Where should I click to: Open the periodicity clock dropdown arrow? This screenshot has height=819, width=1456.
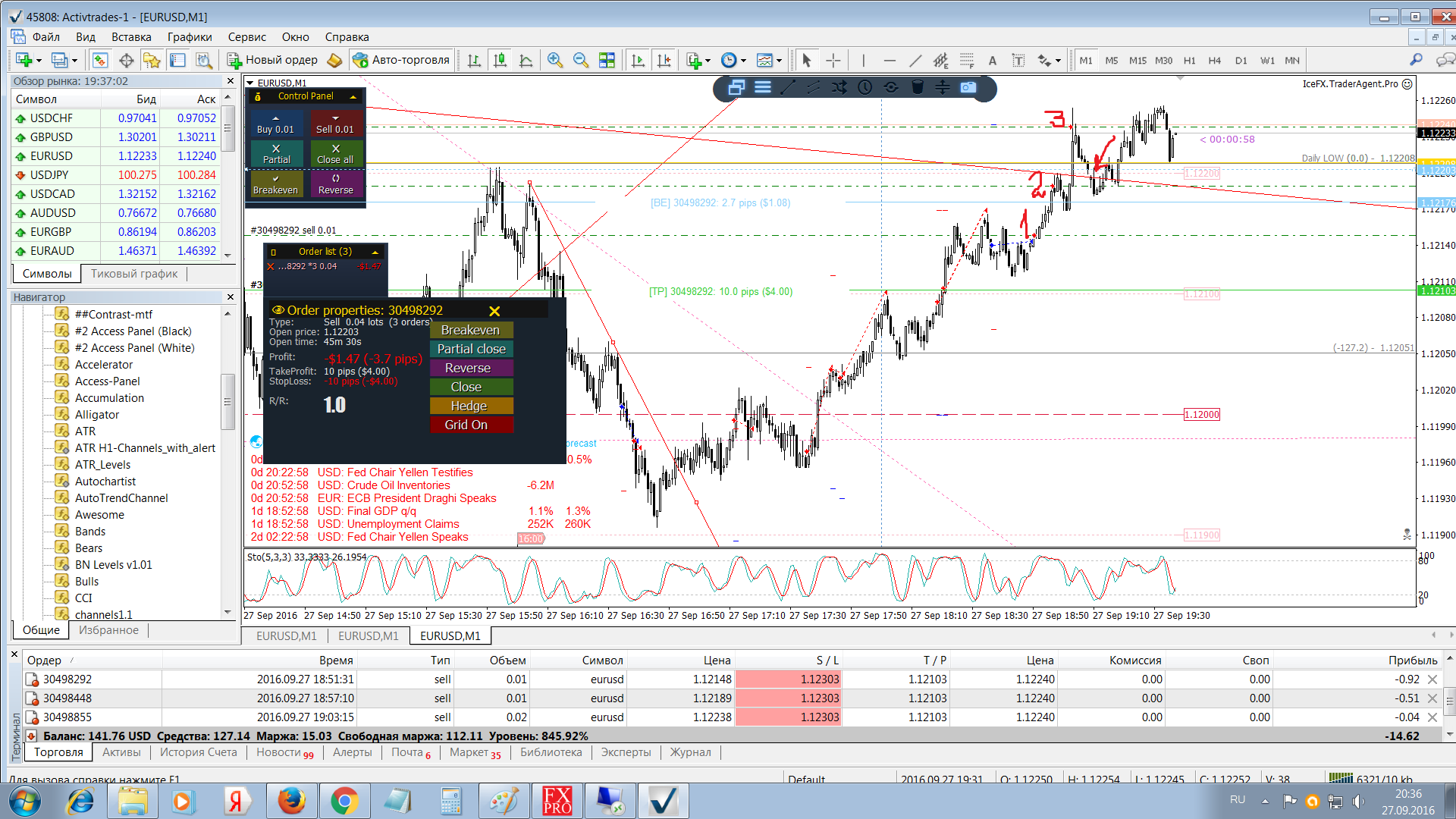click(744, 61)
